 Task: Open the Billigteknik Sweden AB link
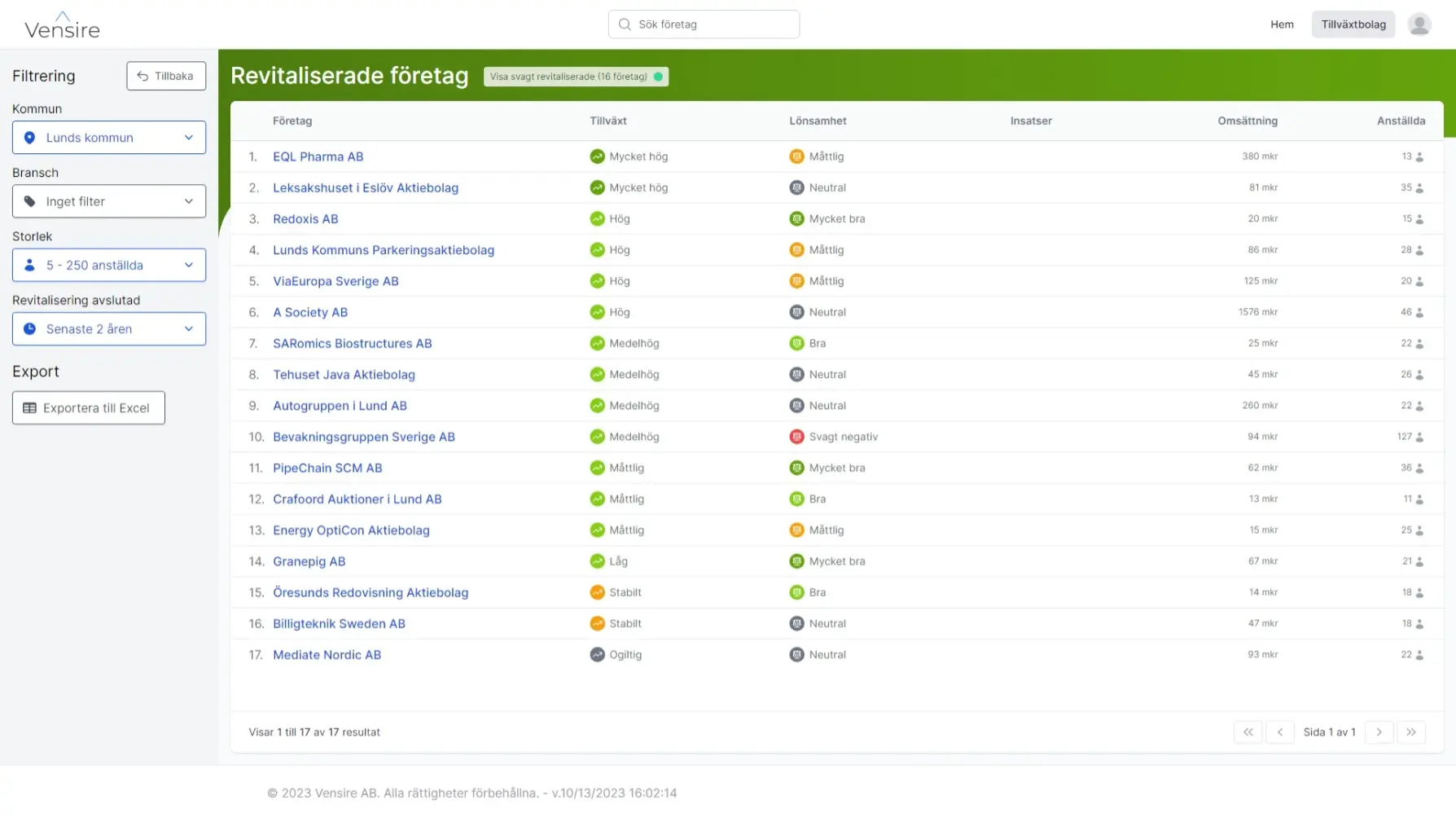pos(339,624)
